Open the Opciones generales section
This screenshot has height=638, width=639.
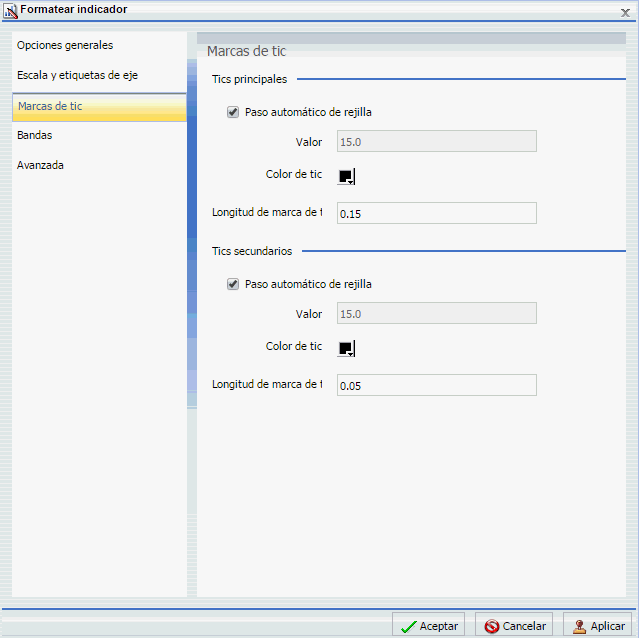[x=65, y=45]
